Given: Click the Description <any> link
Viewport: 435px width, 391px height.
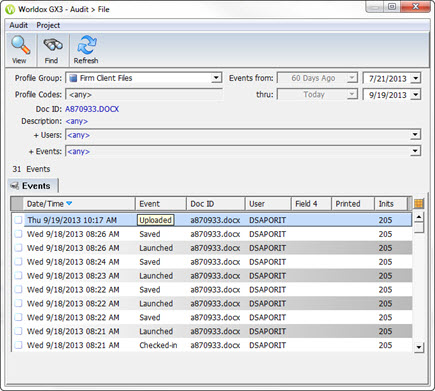Looking at the screenshot, I should (77, 121).
